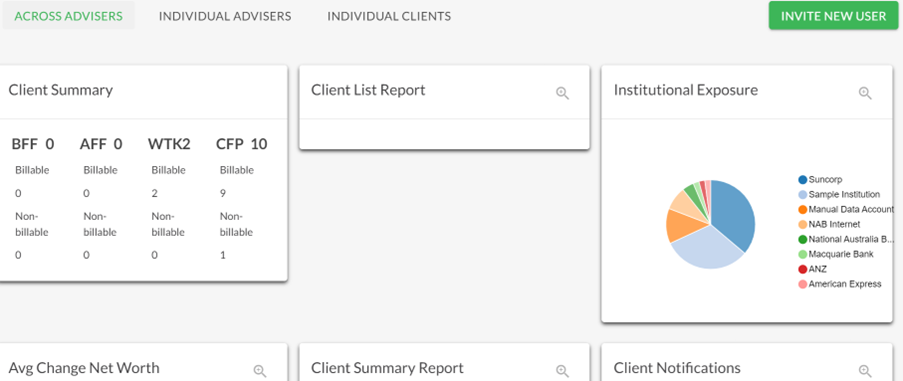Click the ANZ legend label
903x381 pixels.
click(x=817, y=269)
